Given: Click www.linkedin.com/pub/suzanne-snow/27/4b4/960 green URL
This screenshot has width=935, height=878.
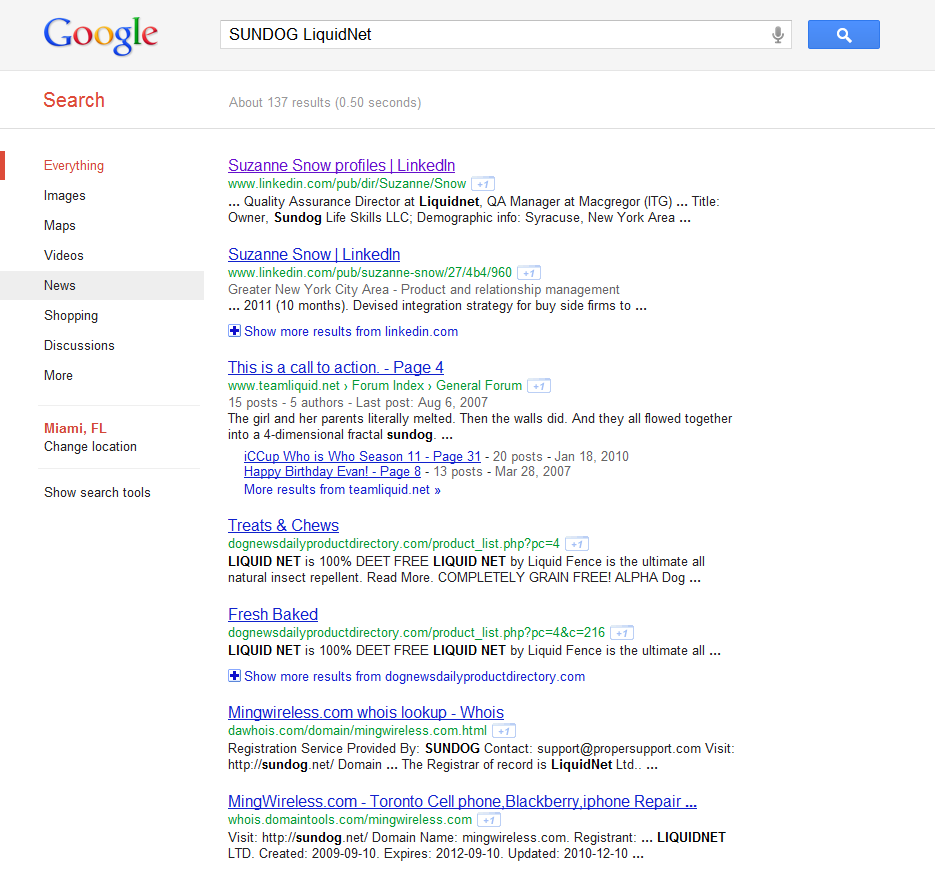Looking at the screenshot, I should [370, 273].
